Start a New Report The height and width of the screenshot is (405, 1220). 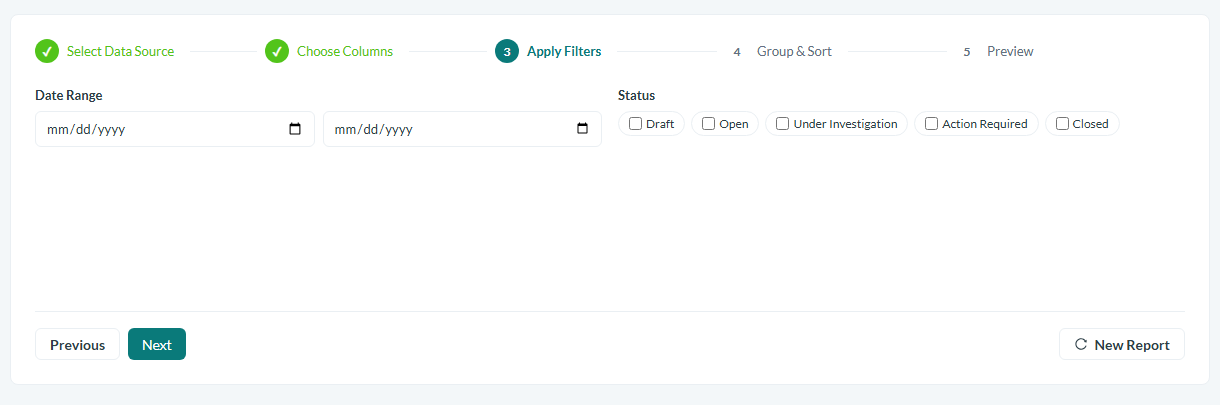coord(1122,344)
